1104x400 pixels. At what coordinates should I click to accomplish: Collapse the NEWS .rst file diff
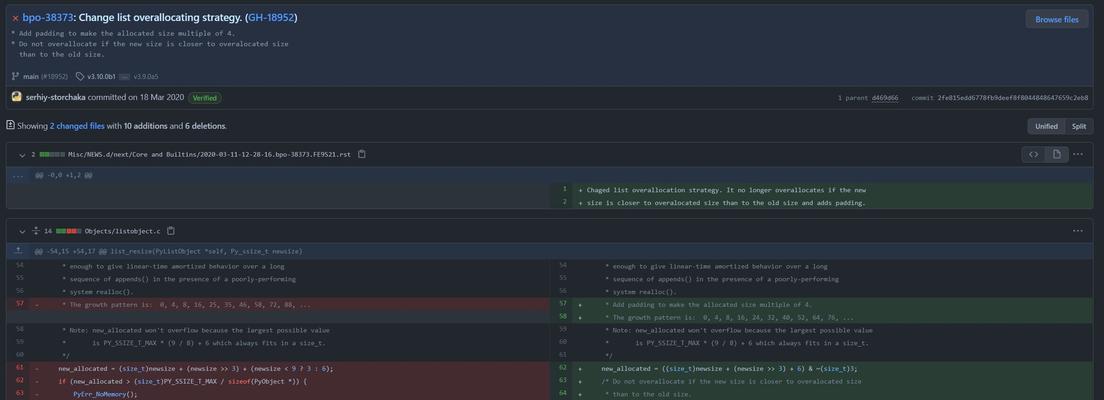22,154
